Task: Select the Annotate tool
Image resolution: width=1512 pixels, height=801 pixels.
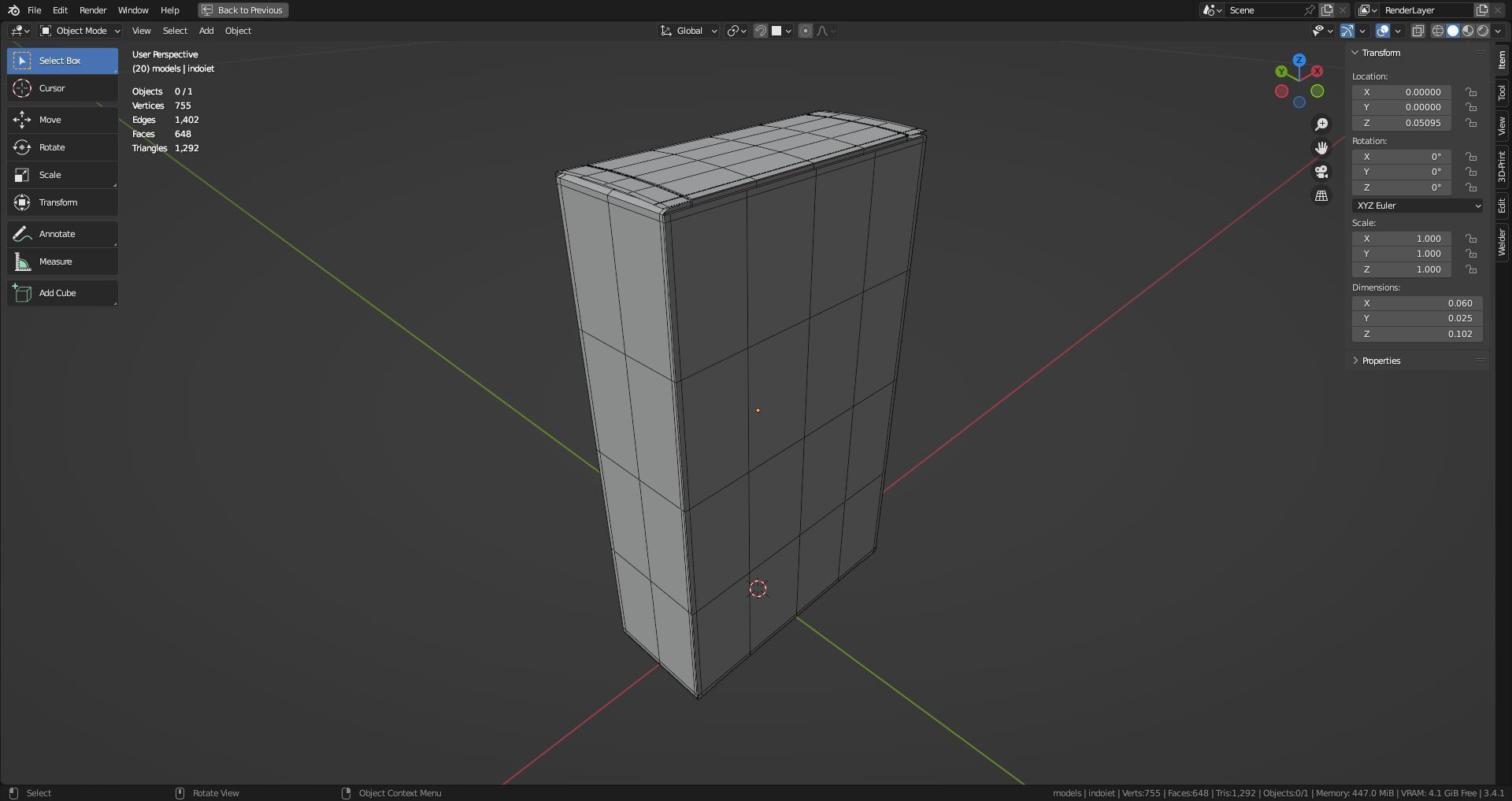Action: point(62,234)
